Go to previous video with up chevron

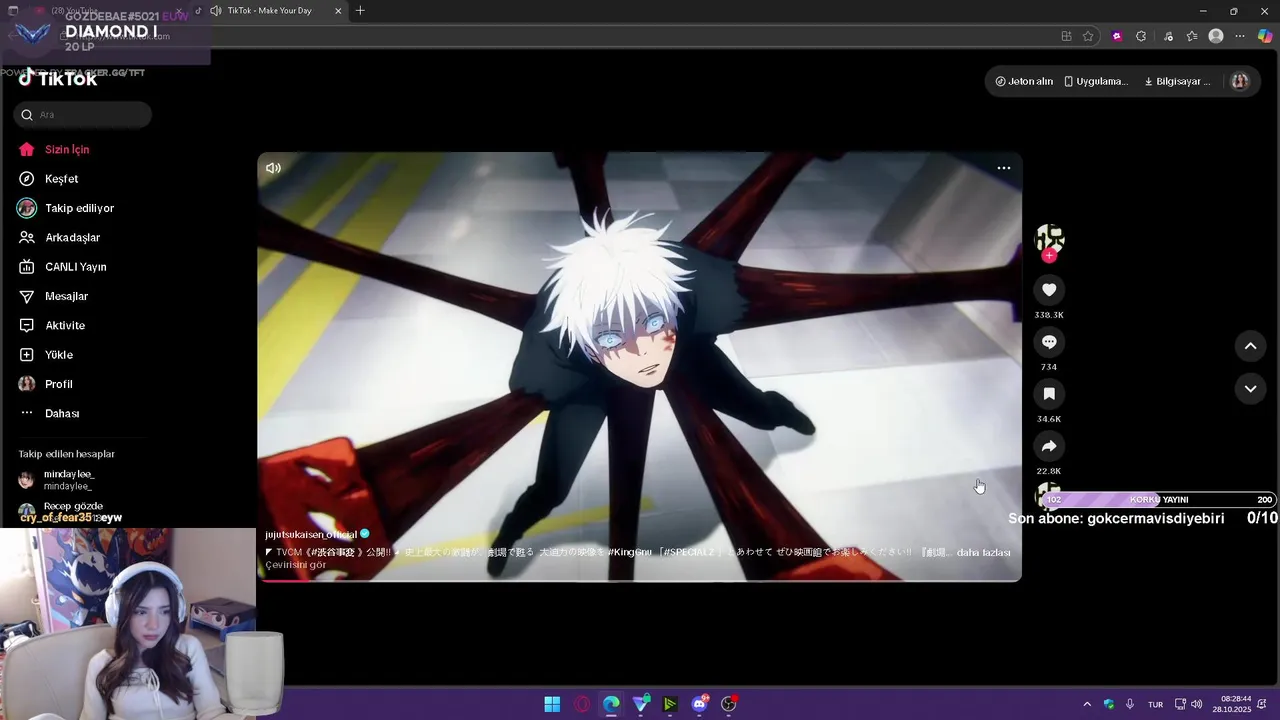point(1250,346)
